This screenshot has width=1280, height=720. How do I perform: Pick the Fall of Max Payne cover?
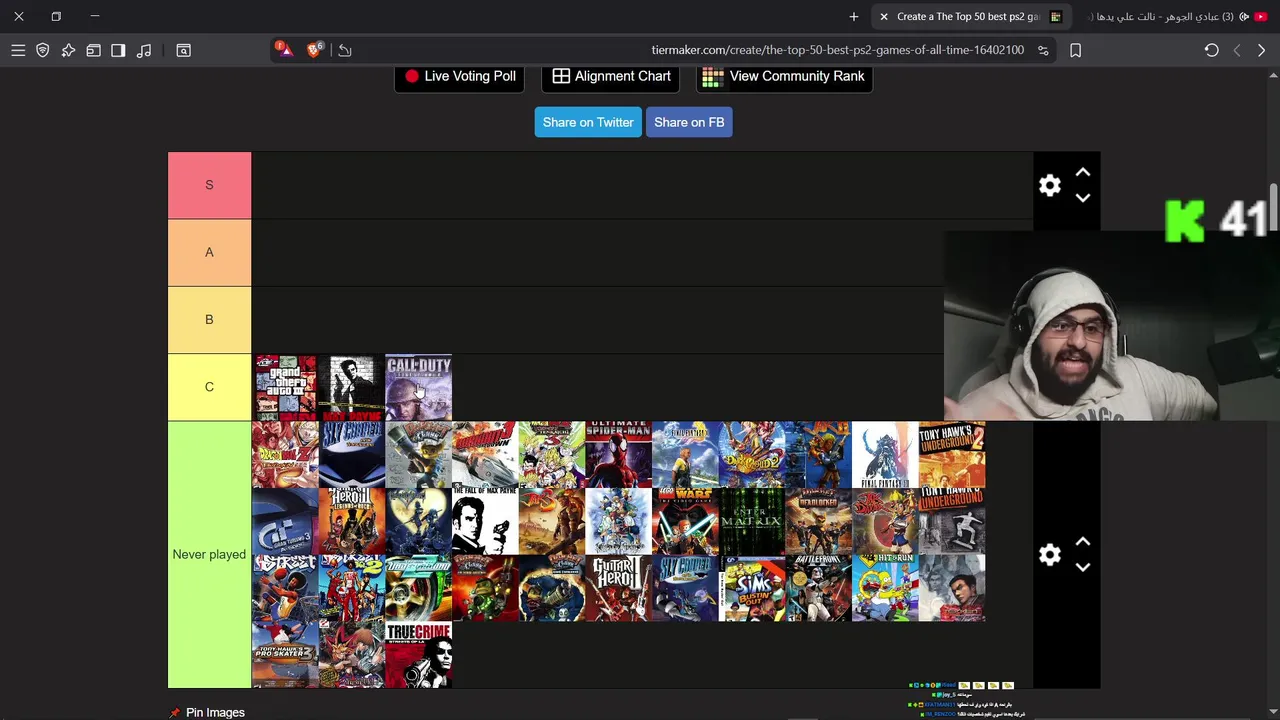(485, 521)
